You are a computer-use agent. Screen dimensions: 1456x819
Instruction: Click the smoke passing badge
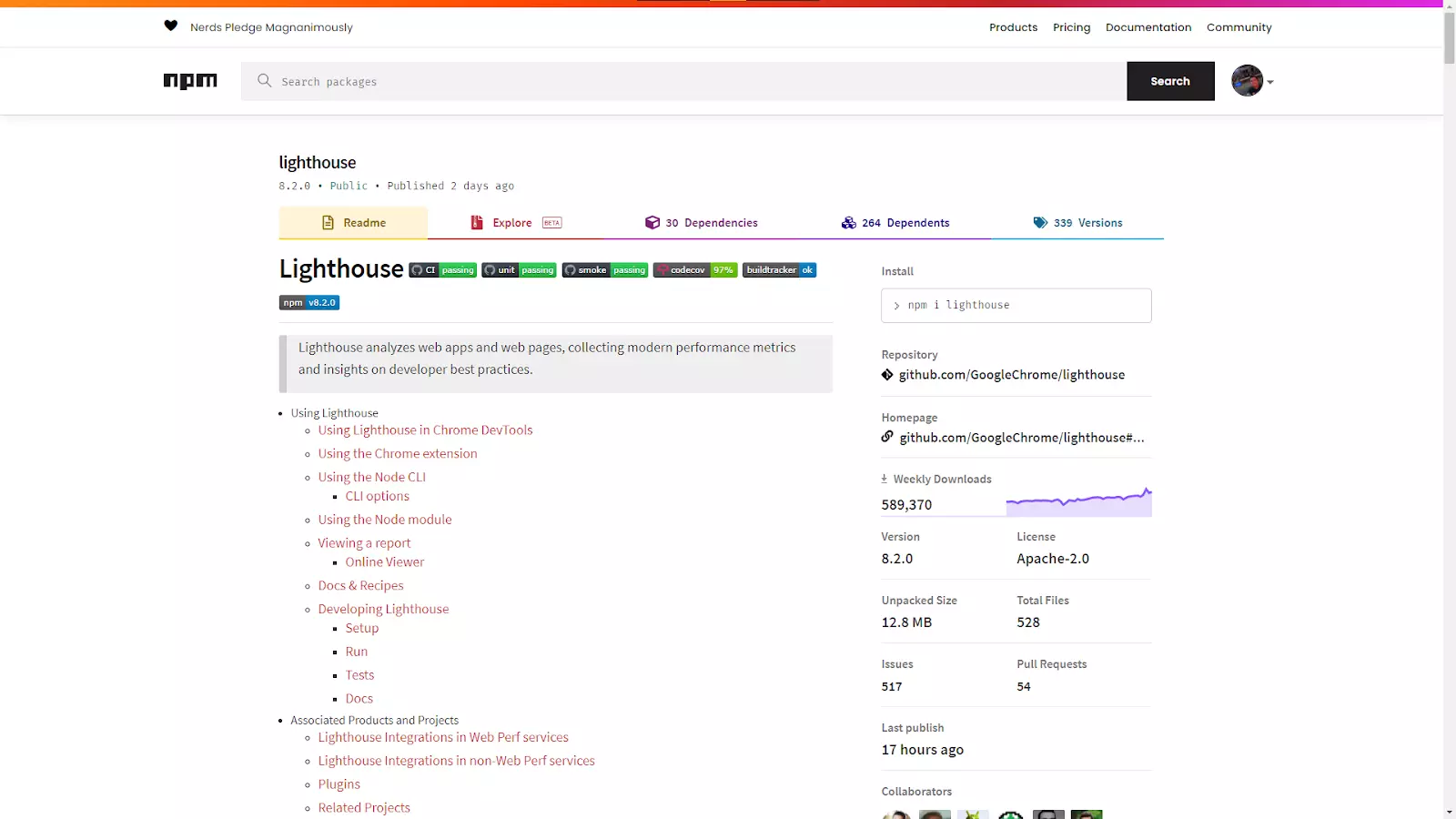[x=605, y=270]
